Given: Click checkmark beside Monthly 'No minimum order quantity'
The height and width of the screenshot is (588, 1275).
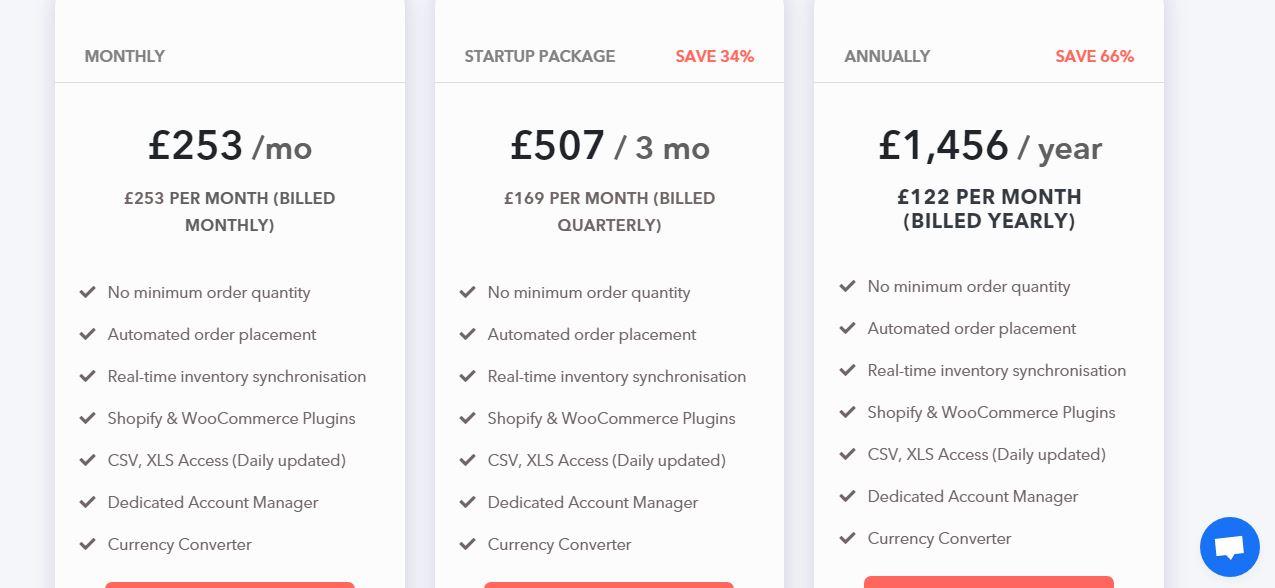Looking at the screenshot, I should 87,292.
